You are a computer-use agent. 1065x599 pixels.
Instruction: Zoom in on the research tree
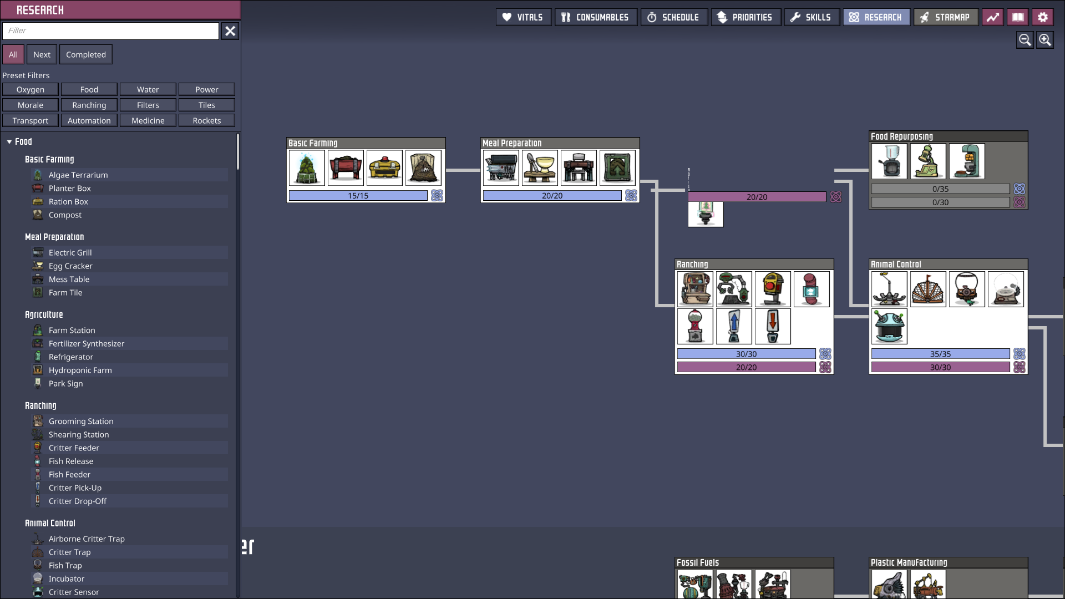pyautogui.click(x=1045, y=40)
